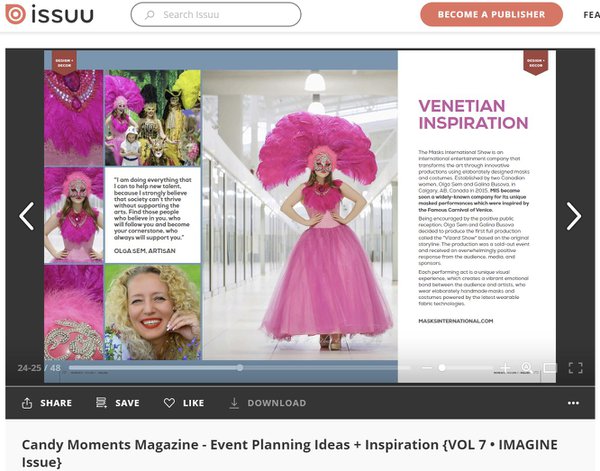The image size is (600, 471).
Task: Click the page progress slider knob
Action: 240,368
